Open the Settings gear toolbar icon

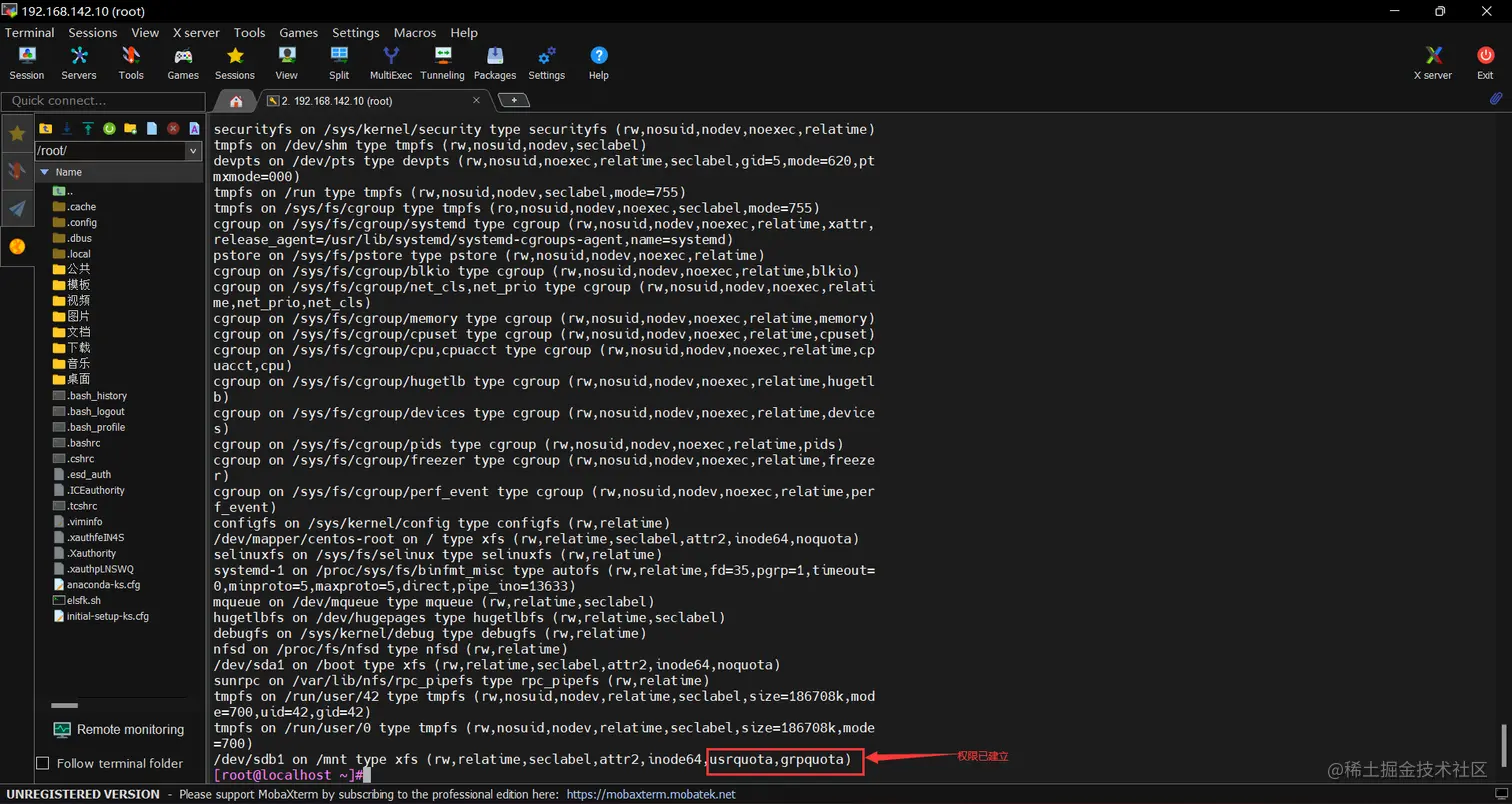click(547, 63)
